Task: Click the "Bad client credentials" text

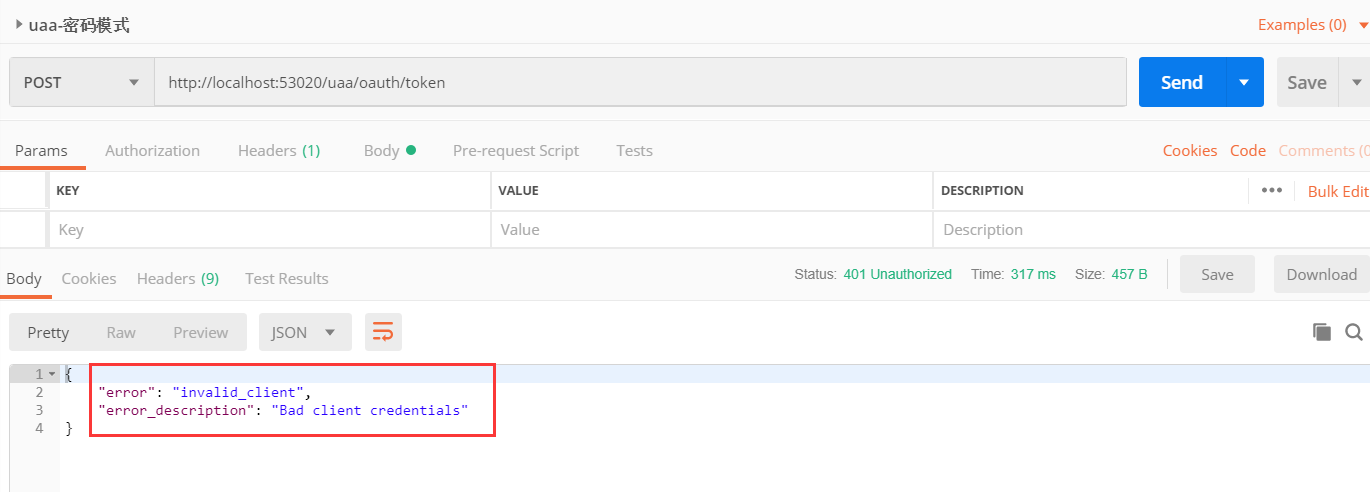Action: click(369, 410)
